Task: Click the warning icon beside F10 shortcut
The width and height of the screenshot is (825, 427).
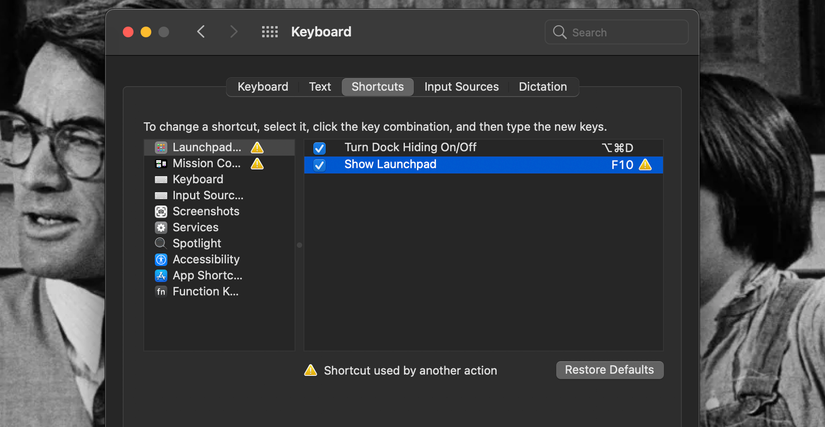Action: pyautogui.click(x=645, y=165)
